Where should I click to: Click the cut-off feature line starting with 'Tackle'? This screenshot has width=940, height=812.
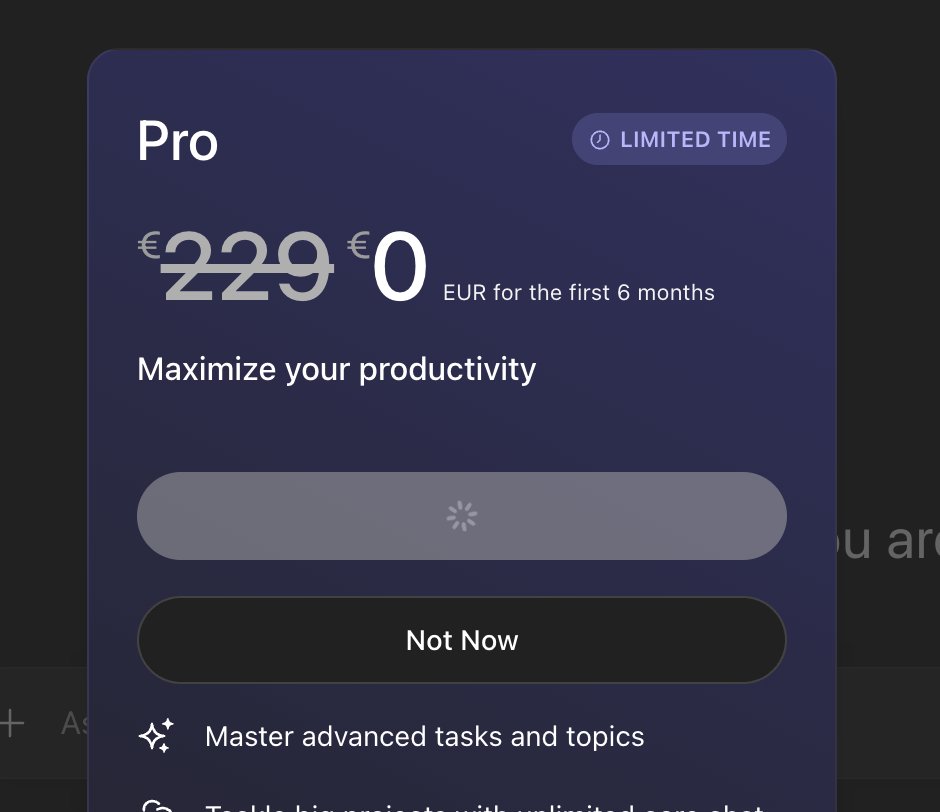click(484, 806)
